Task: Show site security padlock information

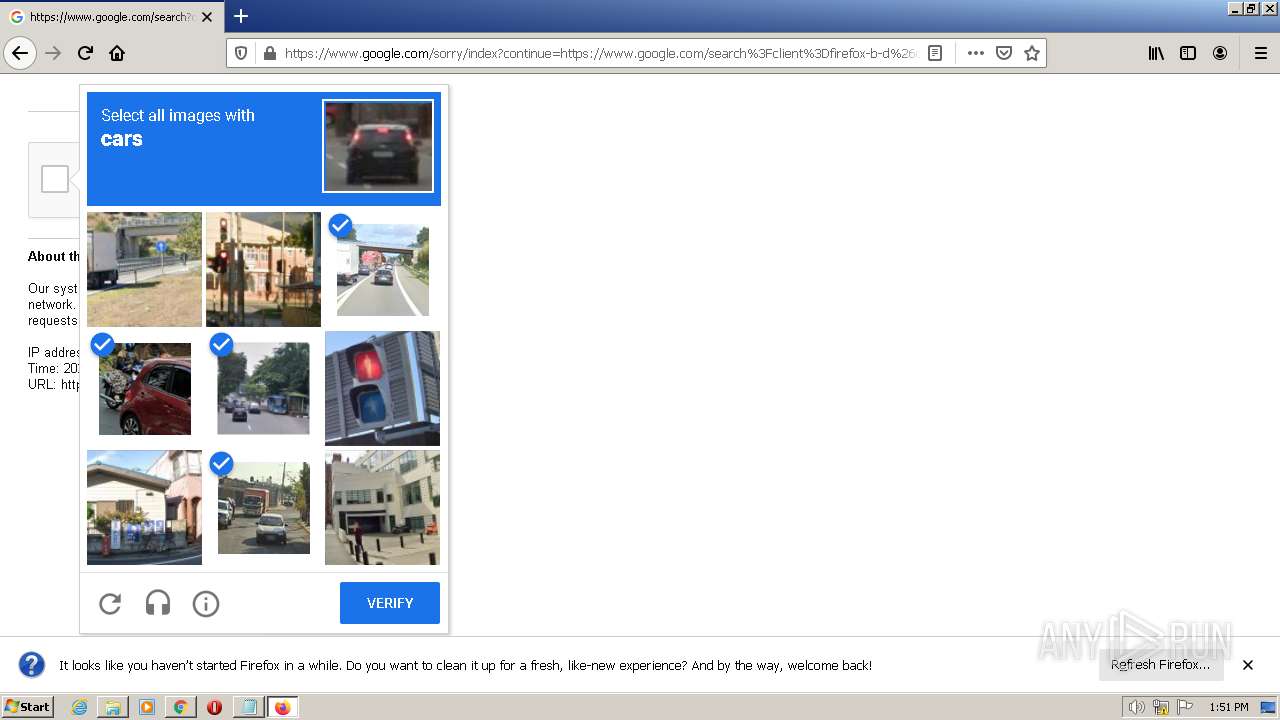Action: coord(269,53)
